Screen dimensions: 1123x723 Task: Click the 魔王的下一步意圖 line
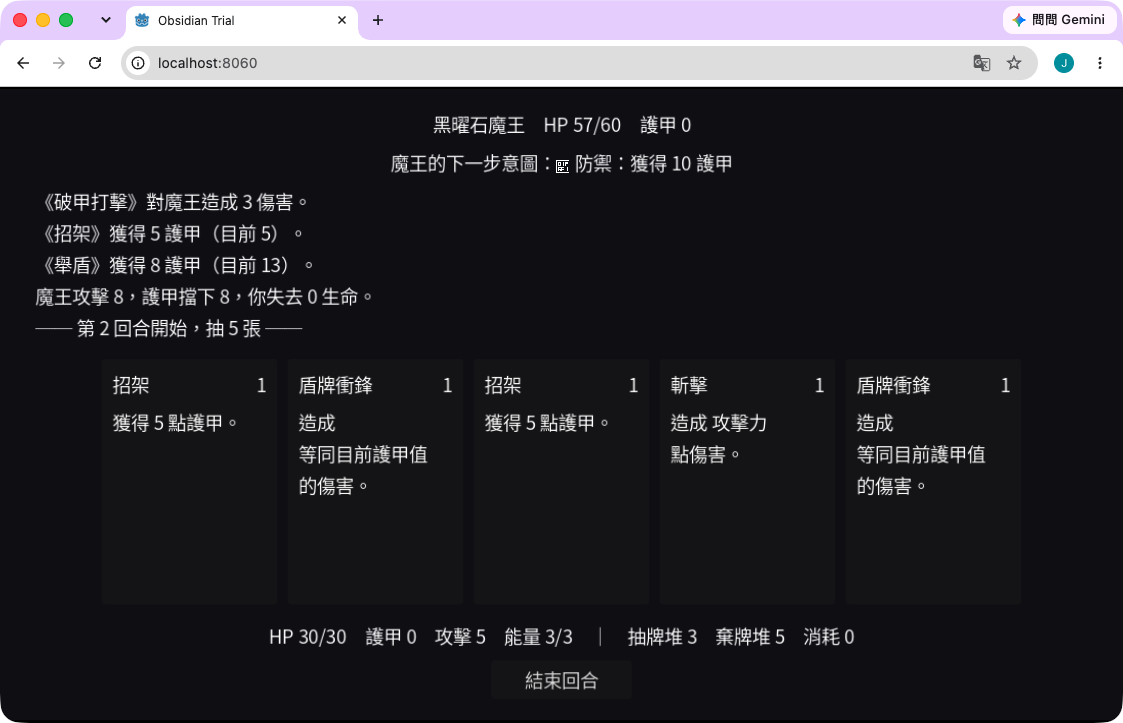pos(562,164)
